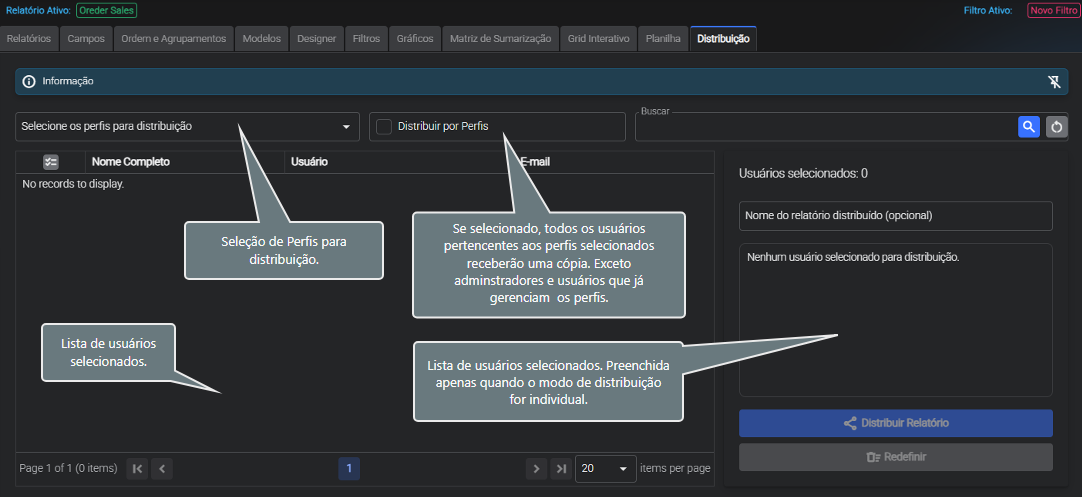Go to last page of the grid
1082x497 pixels.
tap(561, 469)
